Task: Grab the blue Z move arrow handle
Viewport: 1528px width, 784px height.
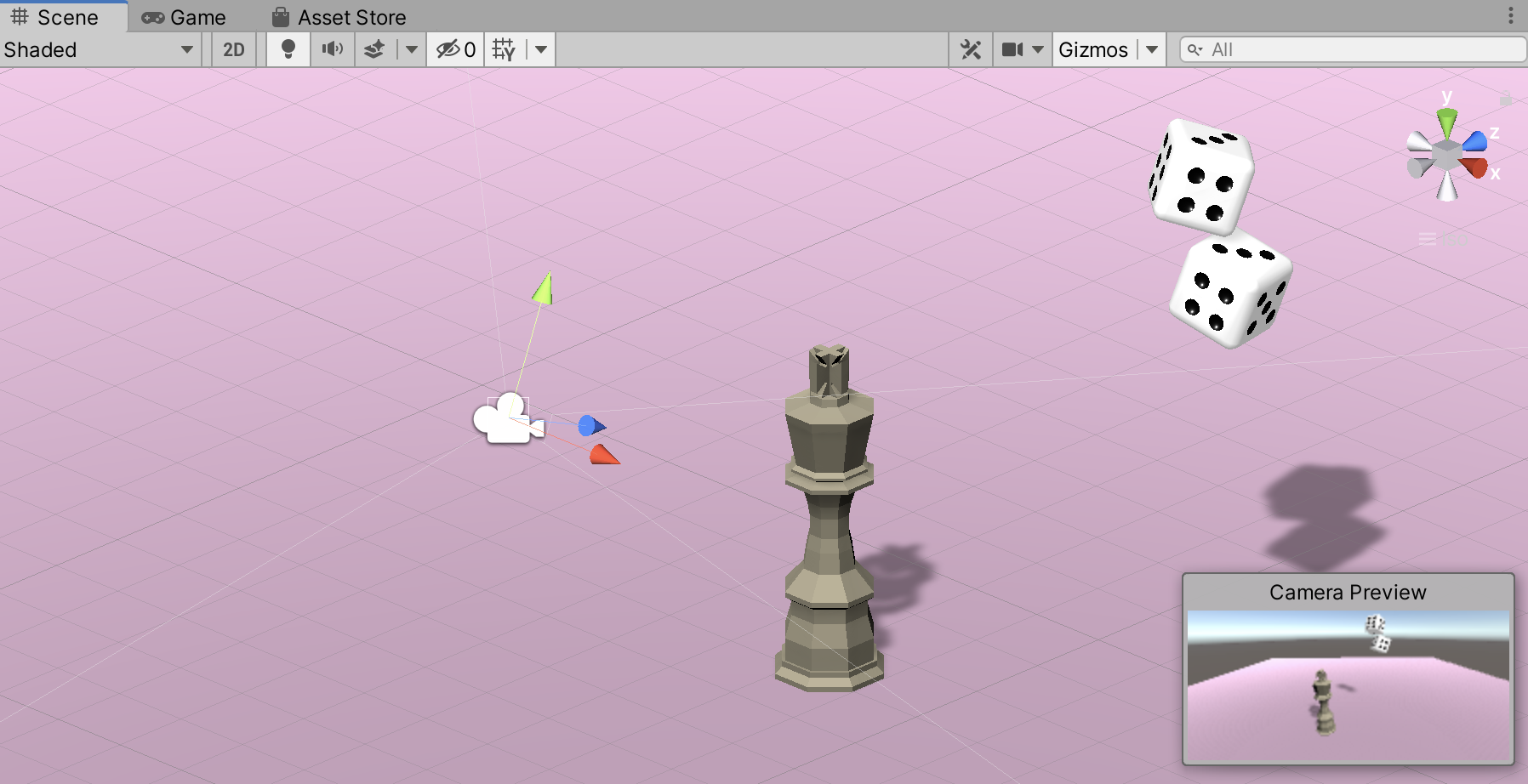Action: [591, 425]
